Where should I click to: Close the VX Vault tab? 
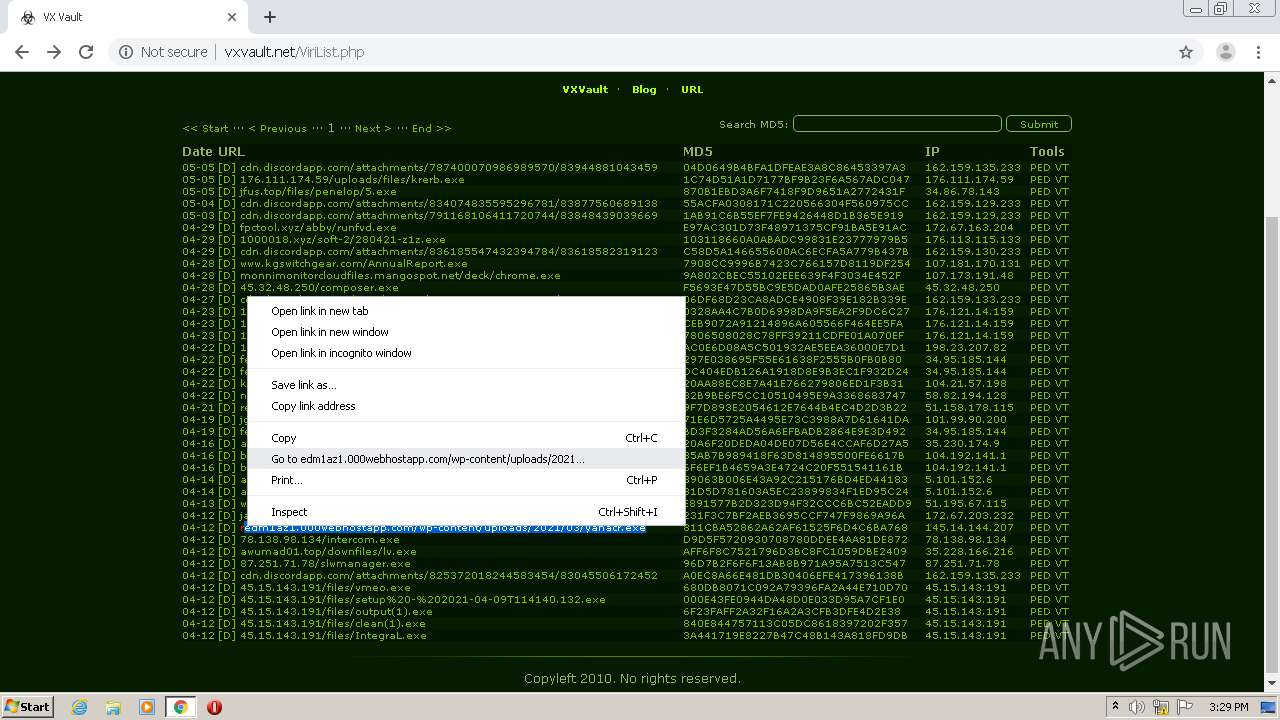[x=231, y=17]
